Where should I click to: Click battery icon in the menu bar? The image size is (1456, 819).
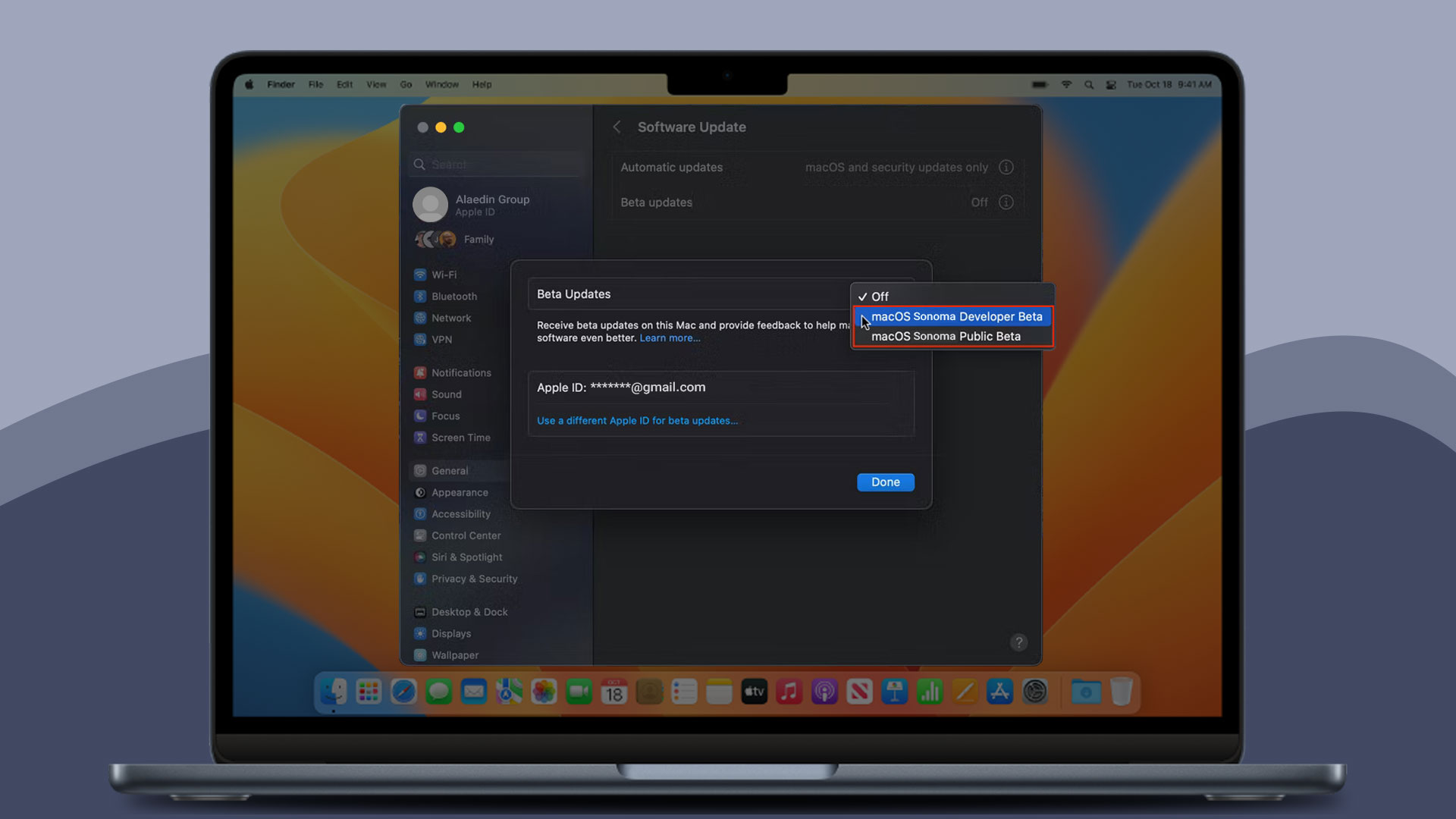pos(1040,85)
